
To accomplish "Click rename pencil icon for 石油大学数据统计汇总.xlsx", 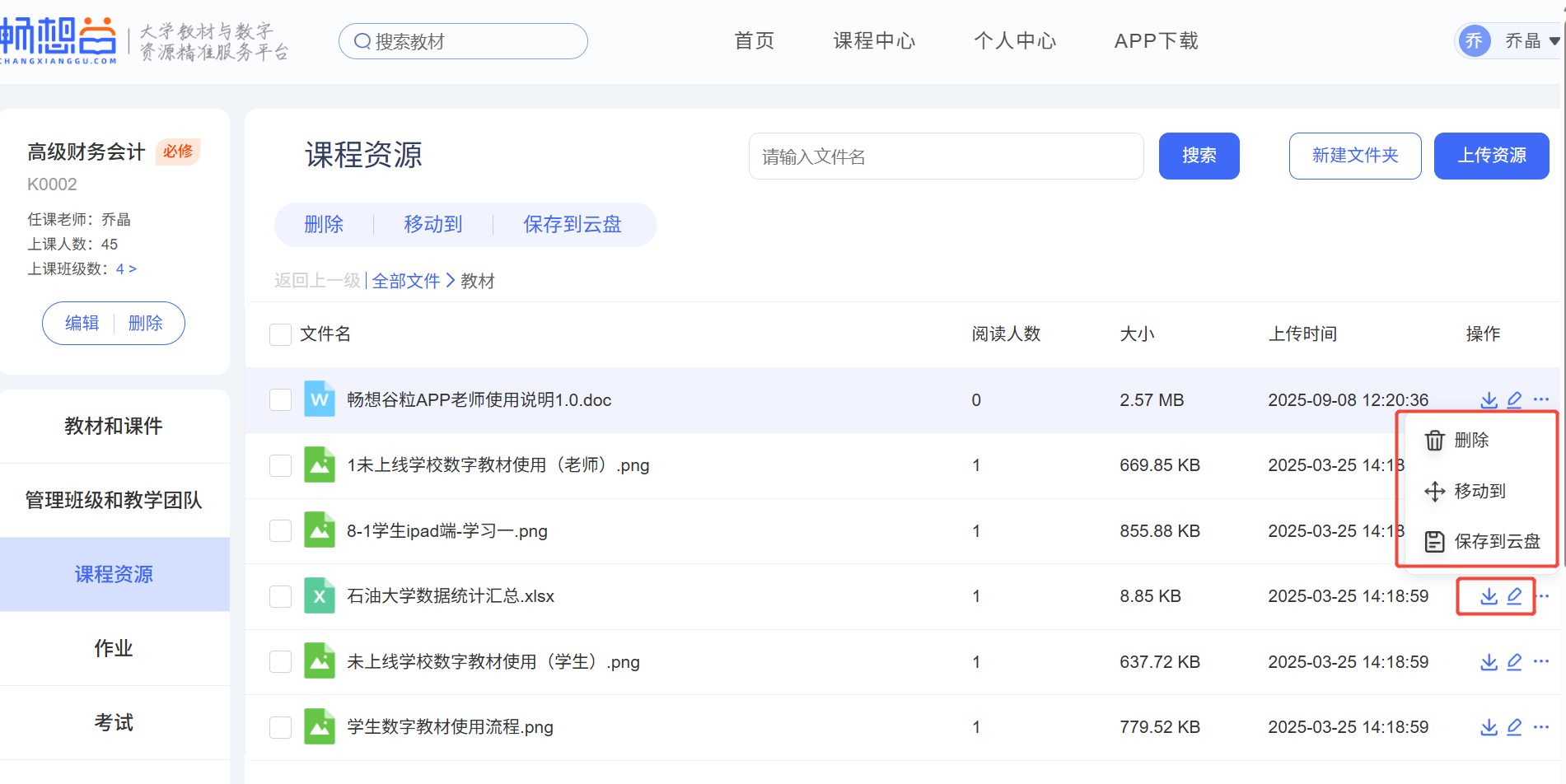I will [x=1514, y=596].
